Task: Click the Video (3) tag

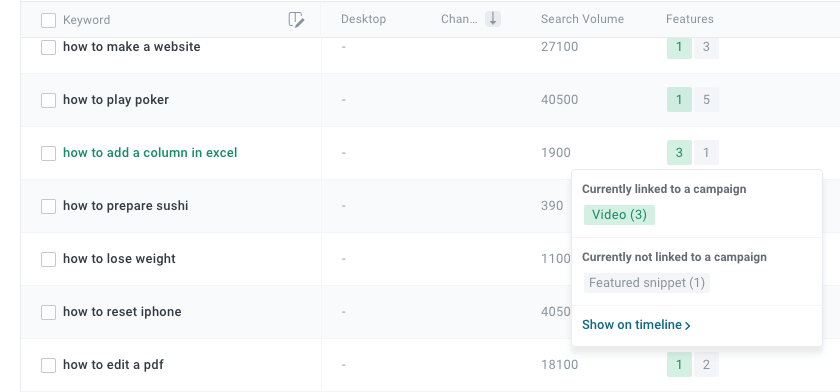Action: (x=619, y=215)
